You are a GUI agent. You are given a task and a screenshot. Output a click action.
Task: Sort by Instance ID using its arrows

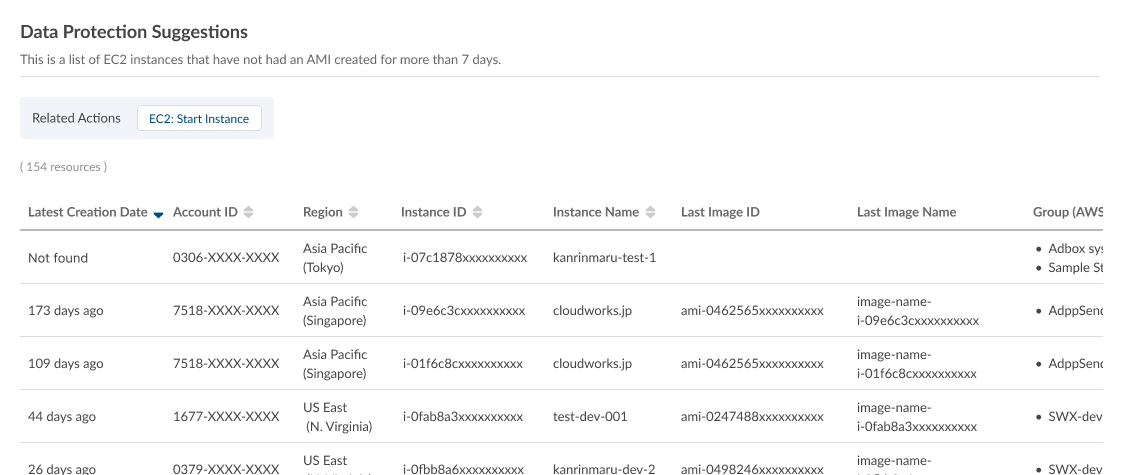point(478,212)
